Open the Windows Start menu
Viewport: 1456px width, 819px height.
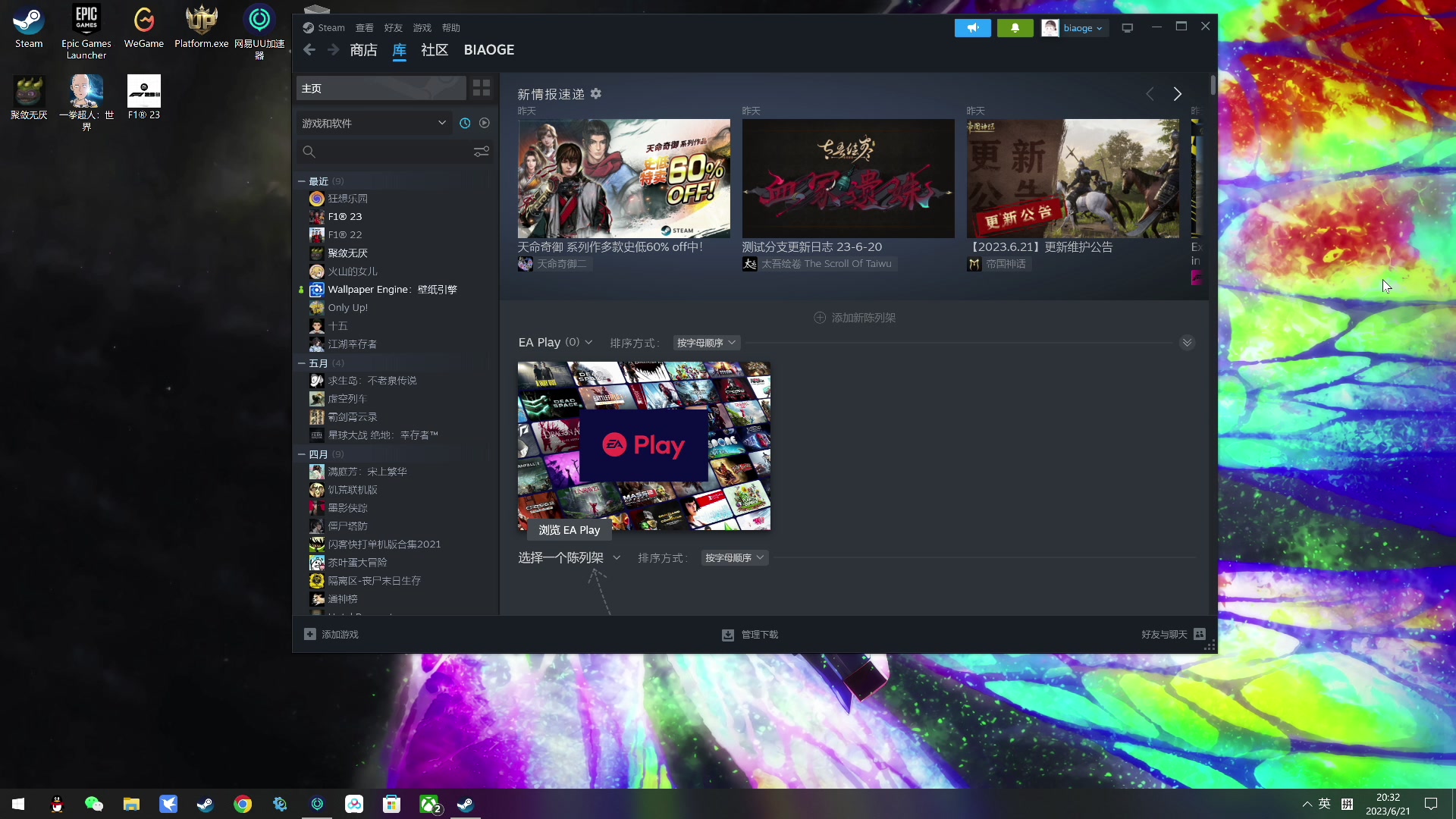pos(18,804)
